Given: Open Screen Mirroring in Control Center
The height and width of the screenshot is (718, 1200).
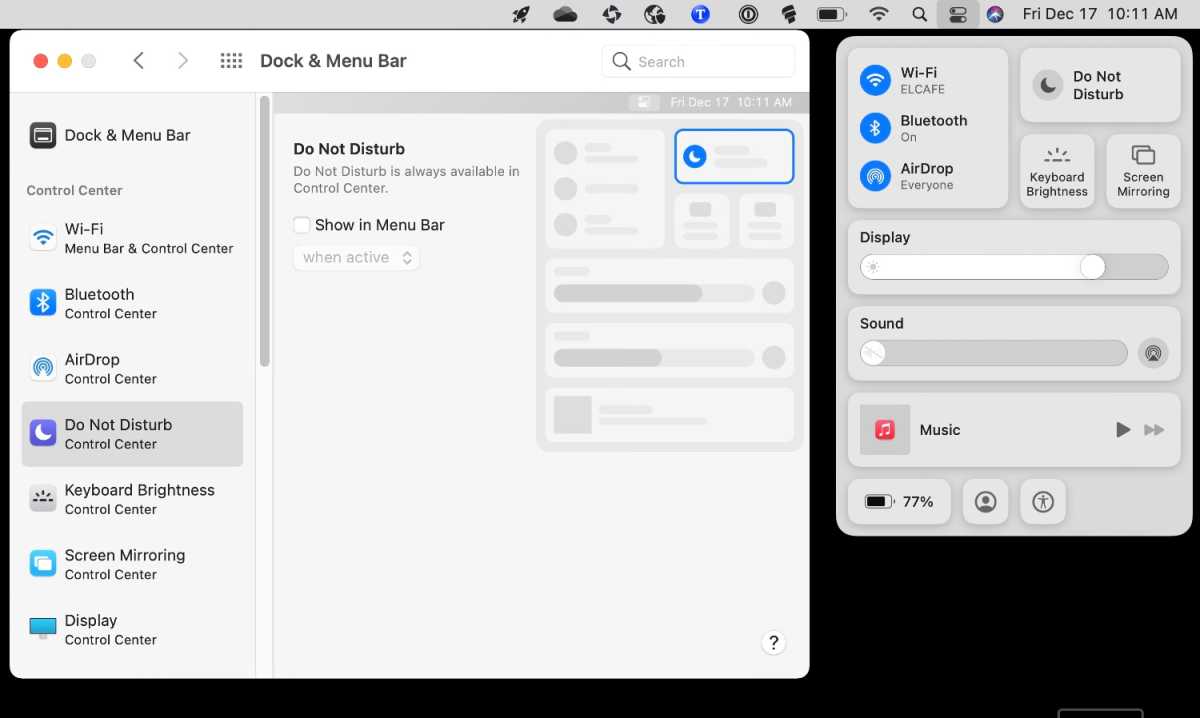Looking at the screenshot, I should click(1143, 171).
